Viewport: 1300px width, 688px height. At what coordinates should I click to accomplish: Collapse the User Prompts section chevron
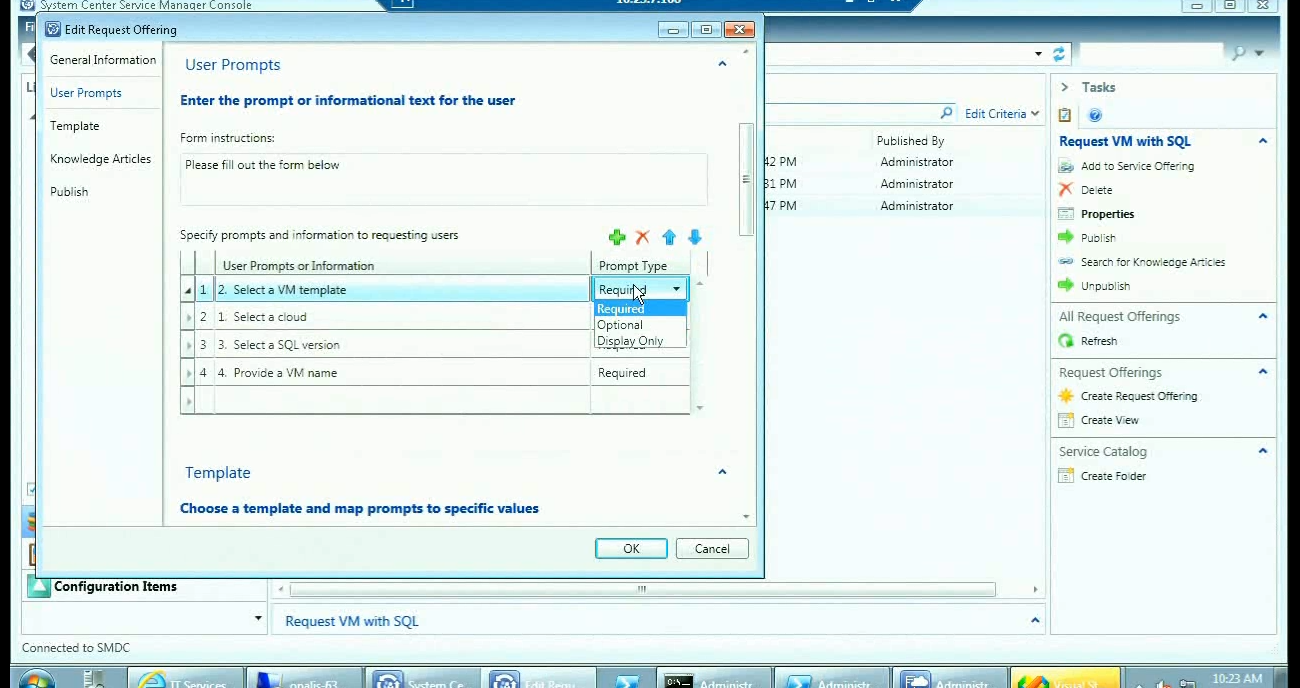coord(722,64)
